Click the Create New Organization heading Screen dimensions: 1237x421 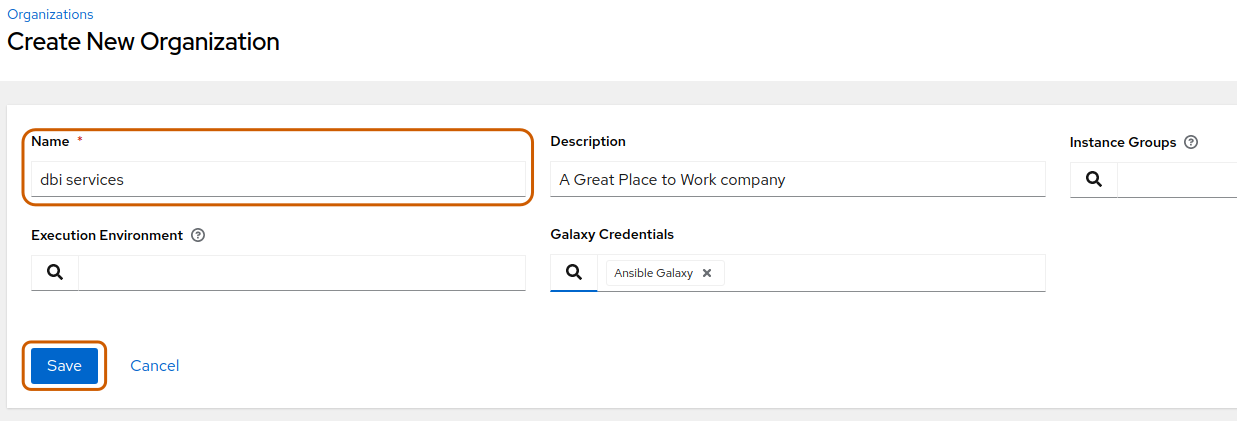coord(143,42)
